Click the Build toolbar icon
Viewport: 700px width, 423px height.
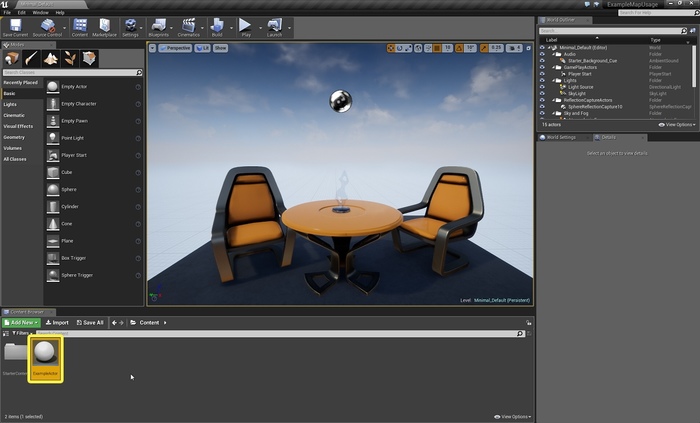coord(217,28)
